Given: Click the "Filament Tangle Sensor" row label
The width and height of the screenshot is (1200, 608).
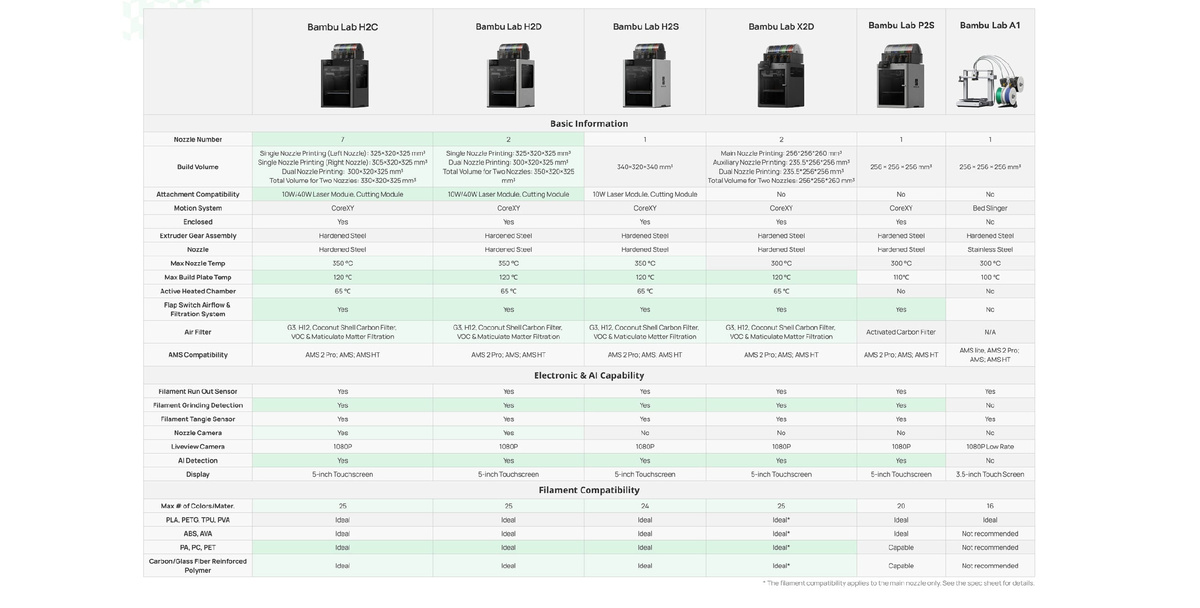Looking at the screenshot, I should 198,419.
